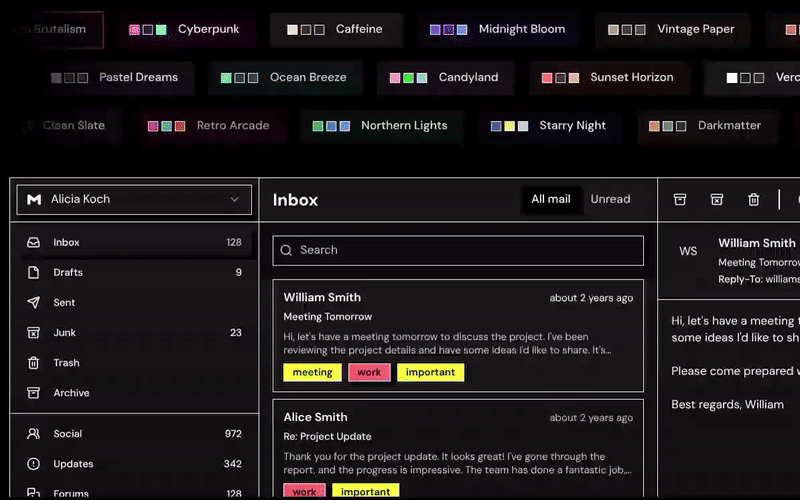This screenshot has height=500, width=800.
Task: Open the Trash folder label
Action: [x=66, y=363]
